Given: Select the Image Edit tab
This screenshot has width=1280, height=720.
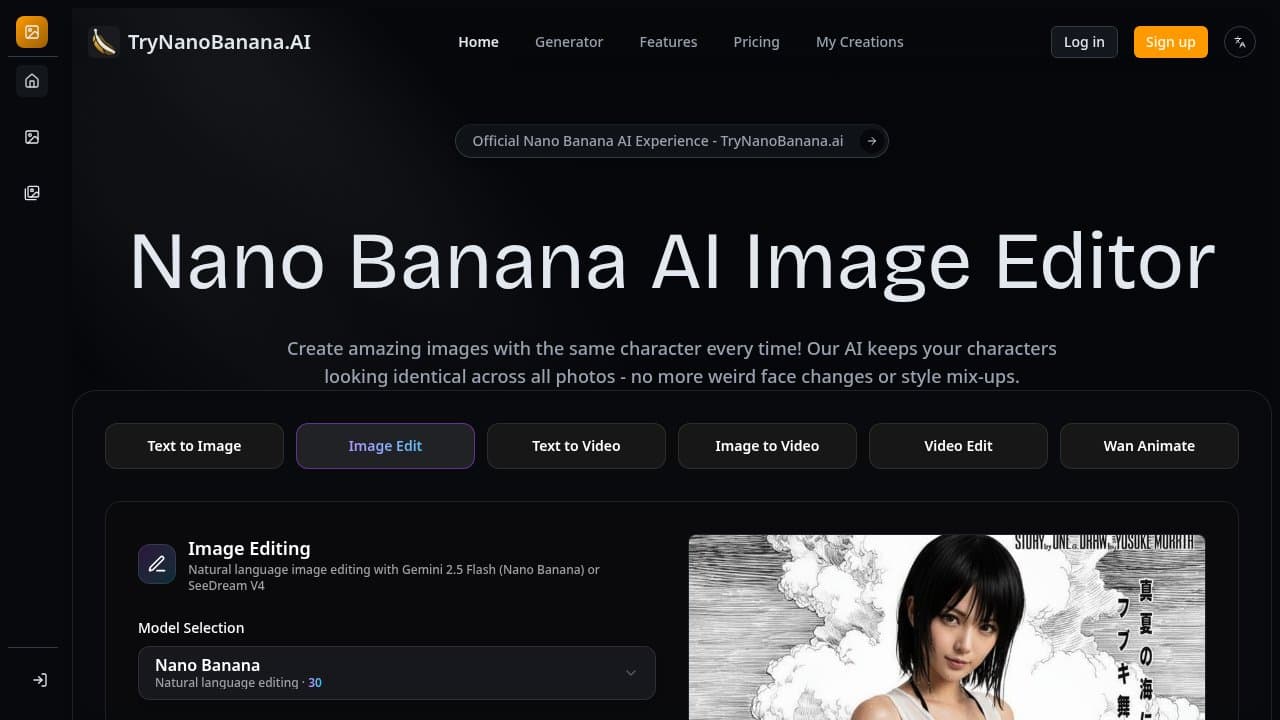Looking at the screenshot, I should tap(385, 446).
